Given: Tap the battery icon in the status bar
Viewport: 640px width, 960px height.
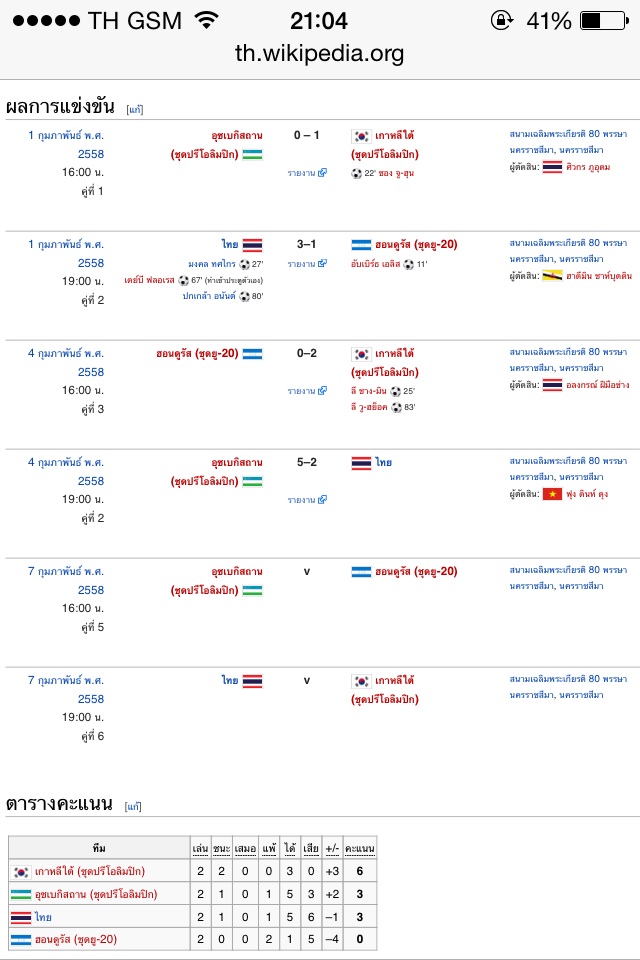Looking at the screenshot, I should click(x=603, y=20).
